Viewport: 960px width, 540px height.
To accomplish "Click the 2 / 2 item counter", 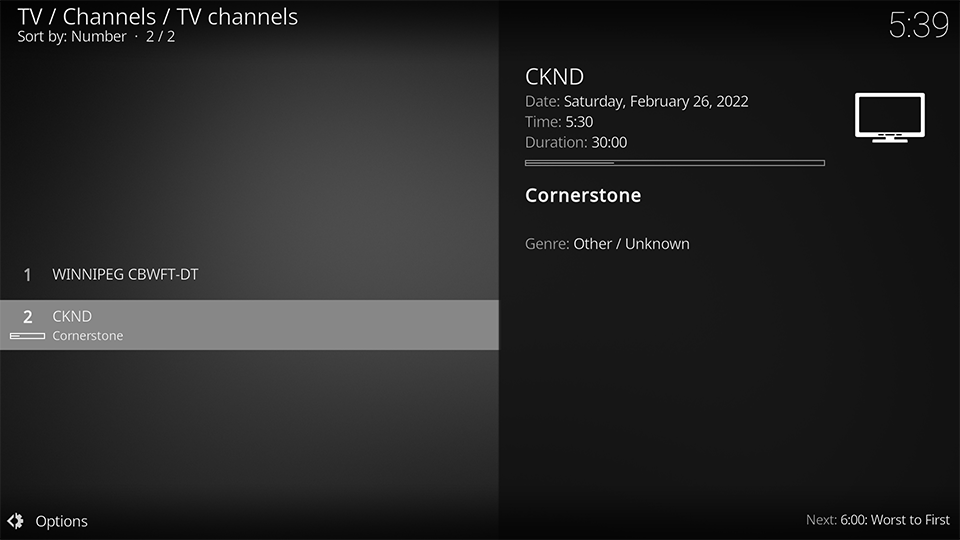I will click(160, 37).
